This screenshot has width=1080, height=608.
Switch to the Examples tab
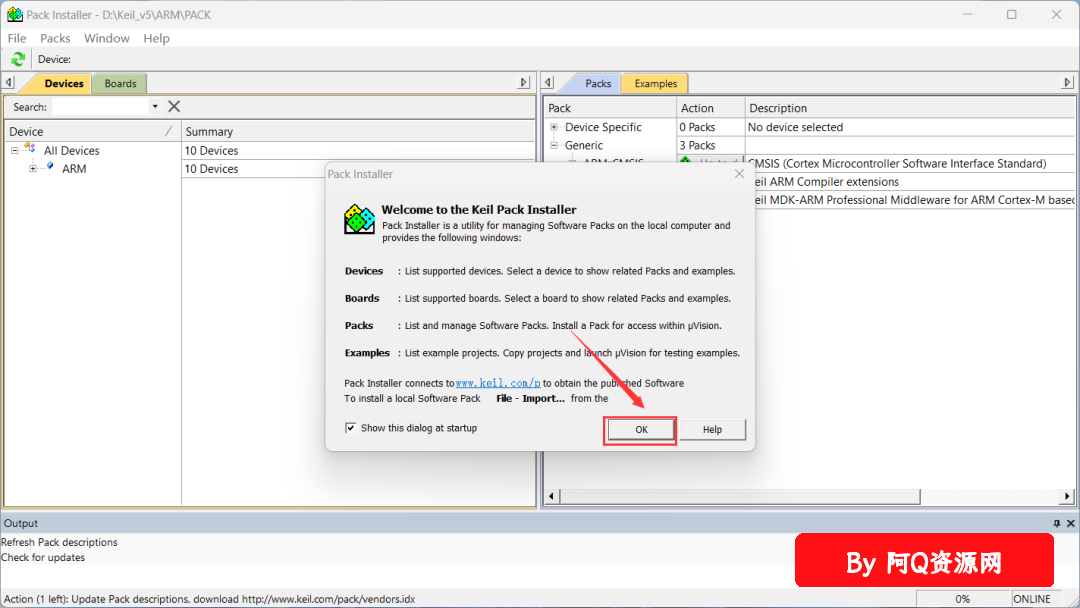(x=656, y=83)
